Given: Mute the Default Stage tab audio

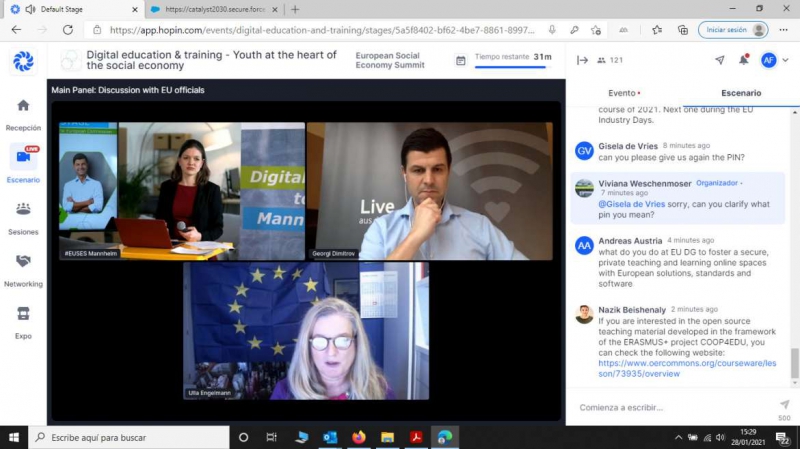Looking at the screenshot, I should coord(30,9).
